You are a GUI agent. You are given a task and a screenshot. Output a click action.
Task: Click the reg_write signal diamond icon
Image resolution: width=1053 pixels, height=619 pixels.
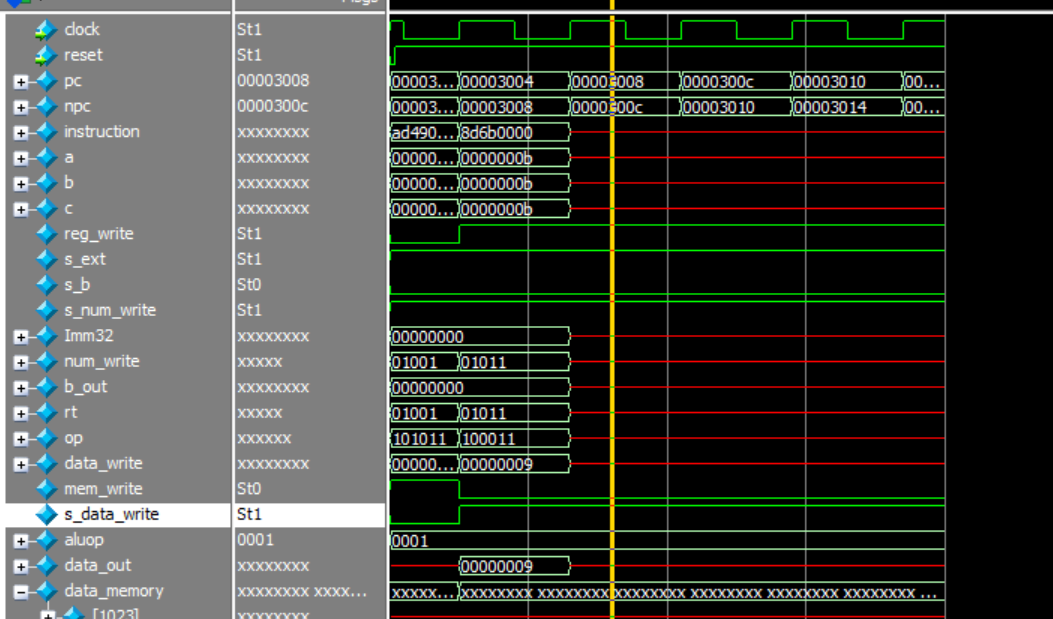click(46, 234)
